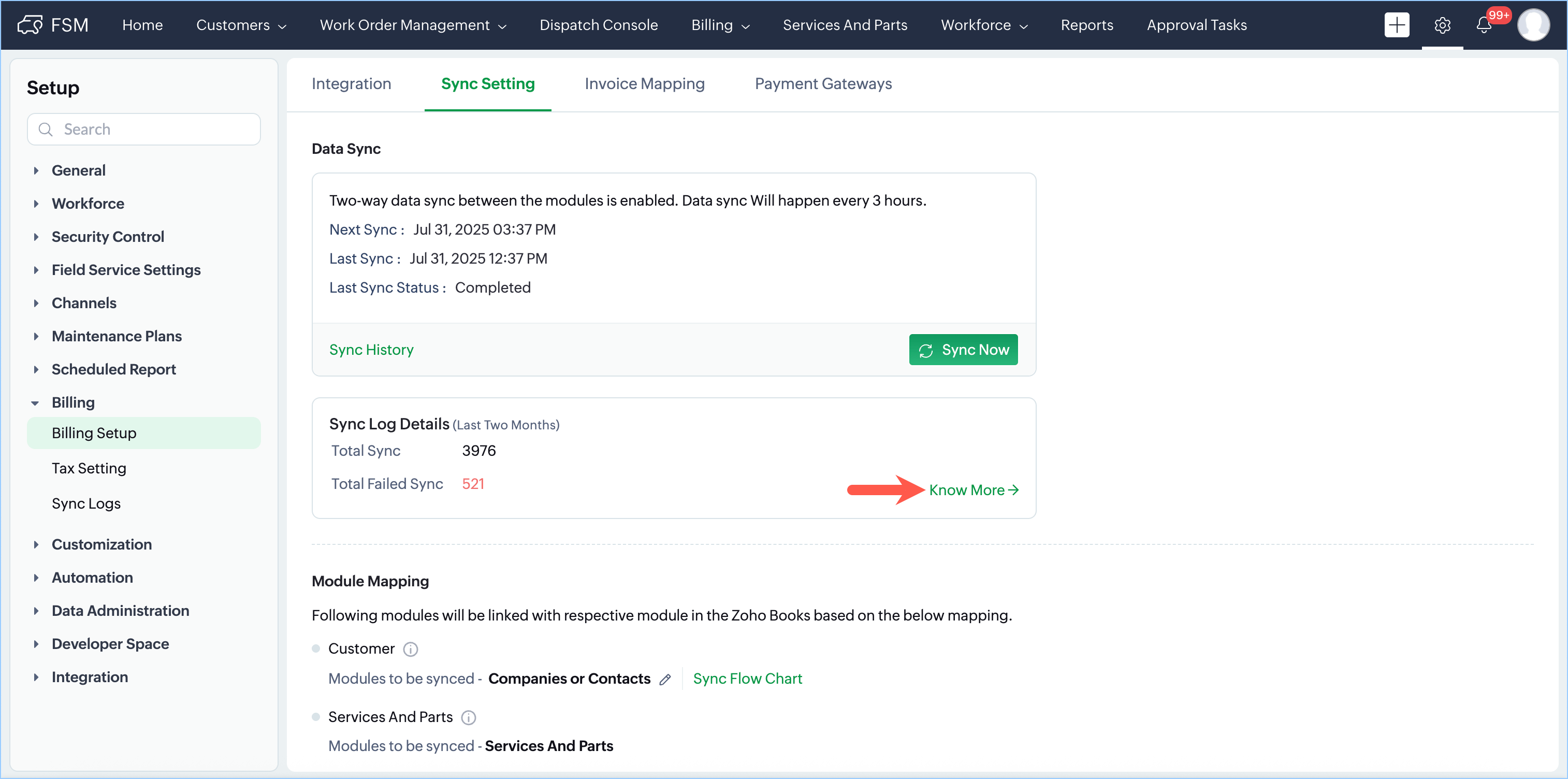Collapse the Billing section in sidebar
This screenshot has width=1568, height=779.
point(35,402)
